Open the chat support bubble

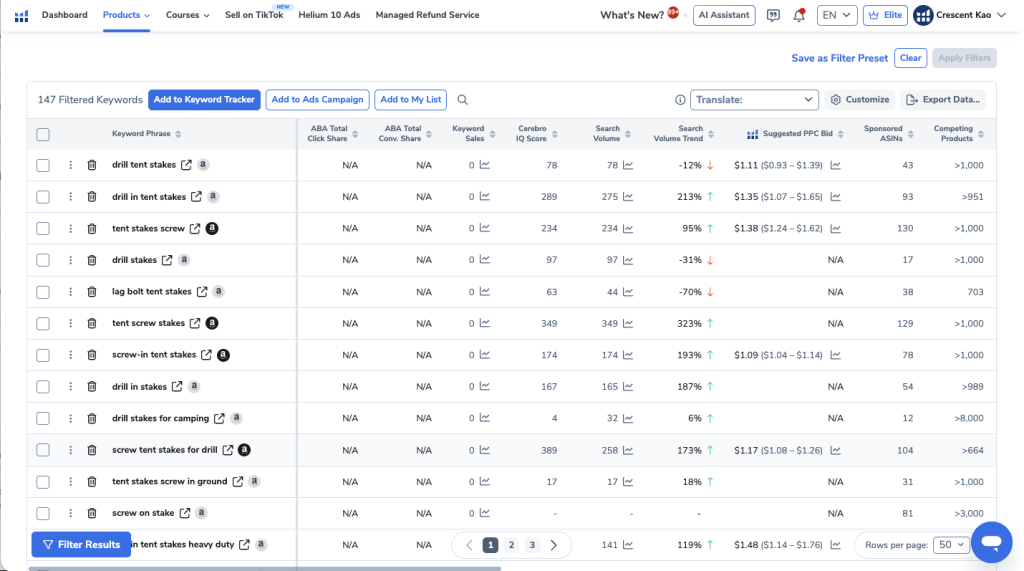pos(991,543)
